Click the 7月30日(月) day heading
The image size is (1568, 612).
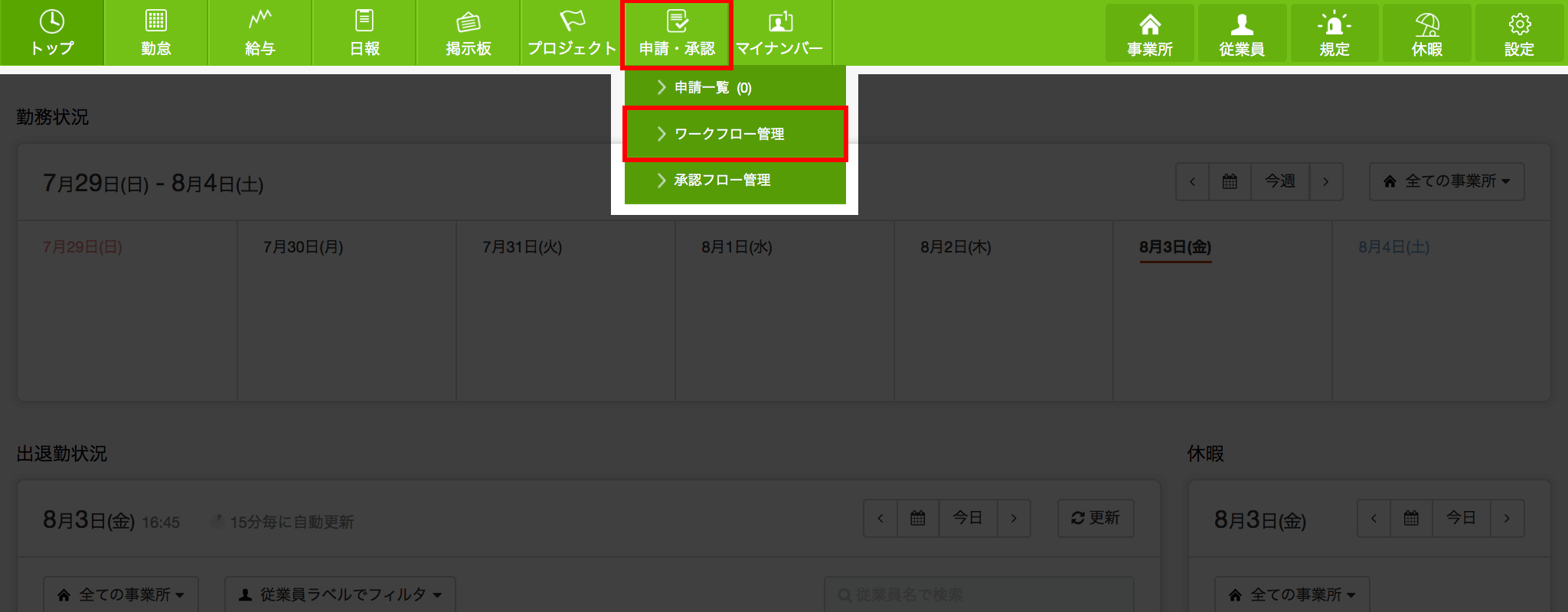(x=303, y=247)
